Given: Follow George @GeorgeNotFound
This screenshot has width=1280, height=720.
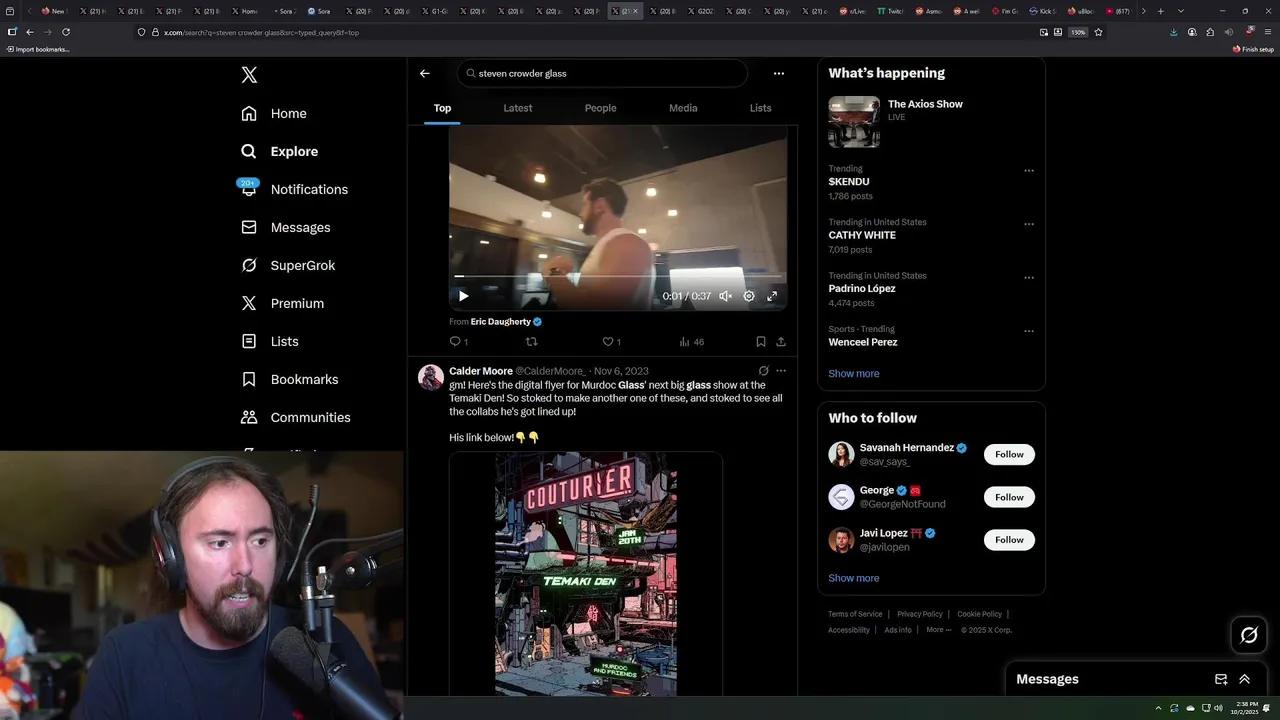Looking at the screenshot, I should pos(1009,497).
